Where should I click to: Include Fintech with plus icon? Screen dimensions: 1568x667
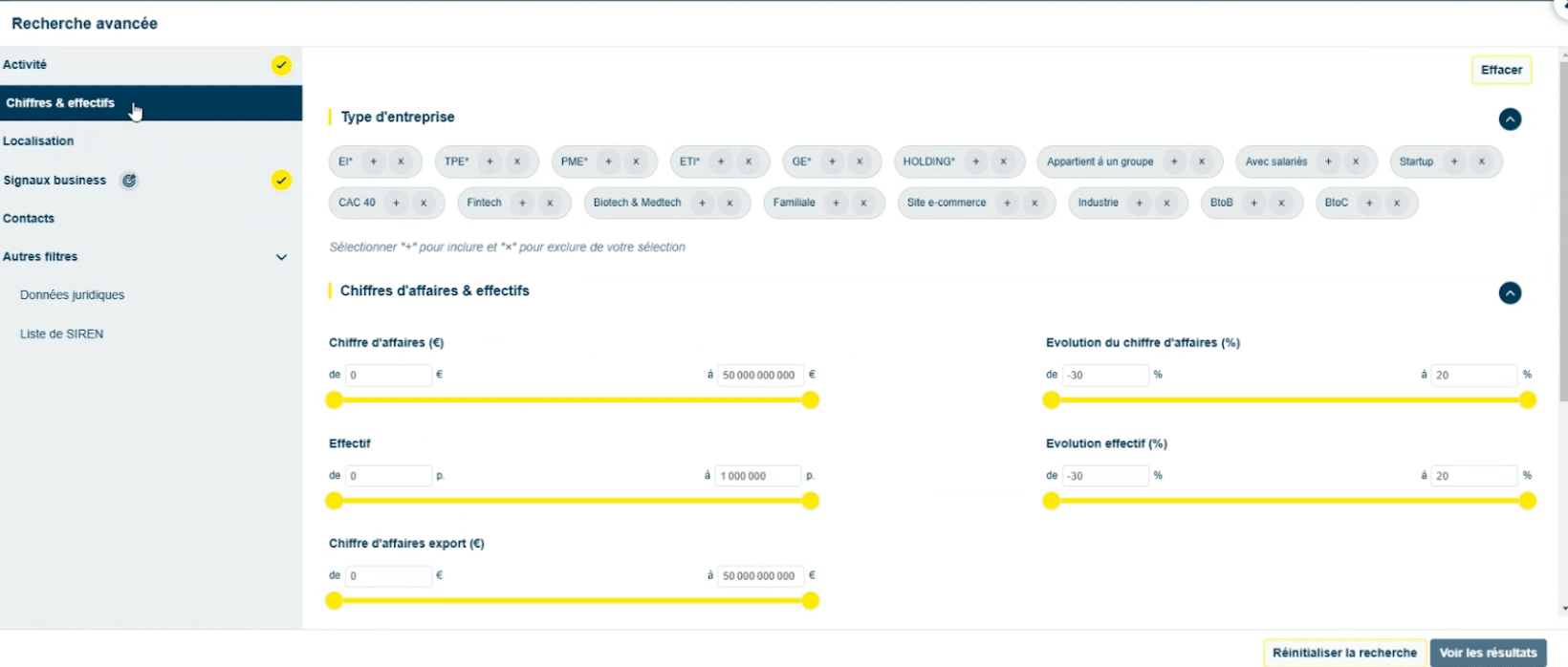tap(523, 203)
